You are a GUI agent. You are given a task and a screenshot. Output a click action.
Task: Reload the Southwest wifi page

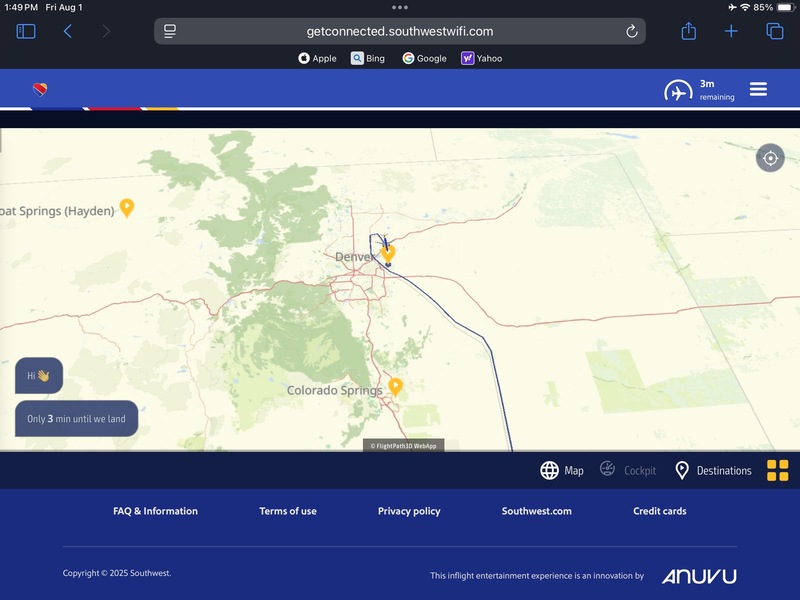tap(632, 32)
